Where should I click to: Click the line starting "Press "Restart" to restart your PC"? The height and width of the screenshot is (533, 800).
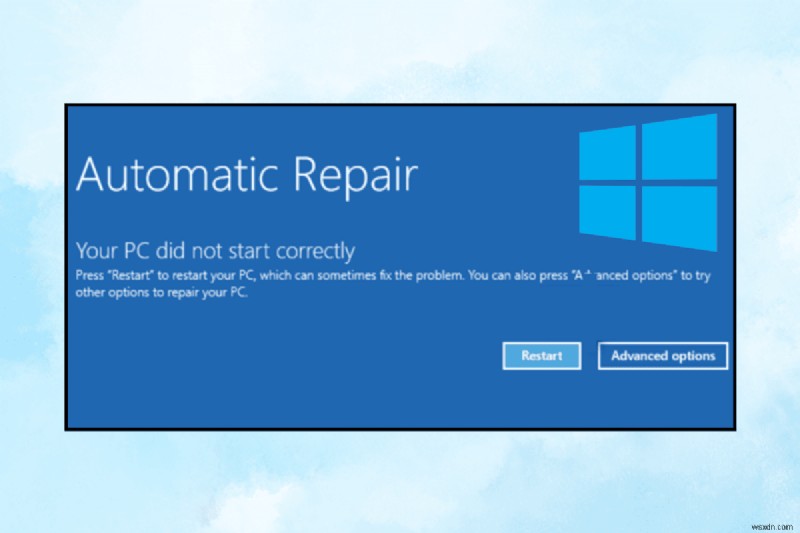coord(393,275)
